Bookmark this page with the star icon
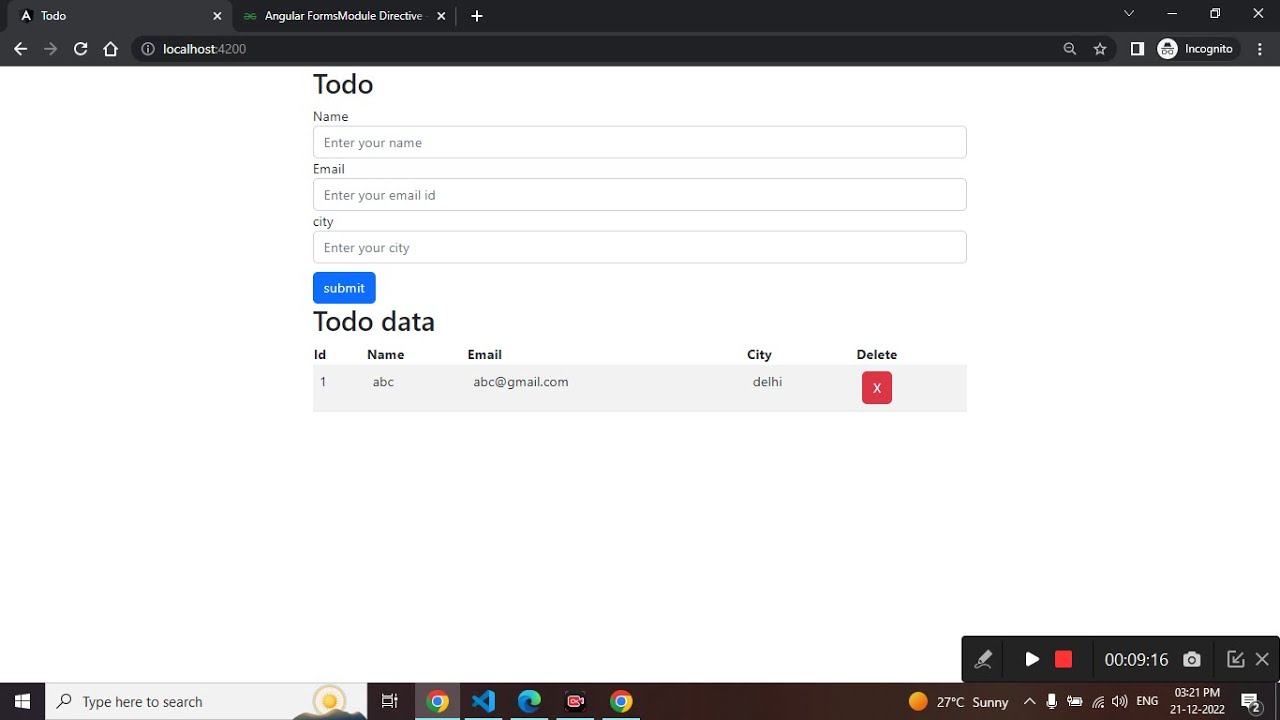Screen dimensions: 1280x720 click(x=1100, y=49)
